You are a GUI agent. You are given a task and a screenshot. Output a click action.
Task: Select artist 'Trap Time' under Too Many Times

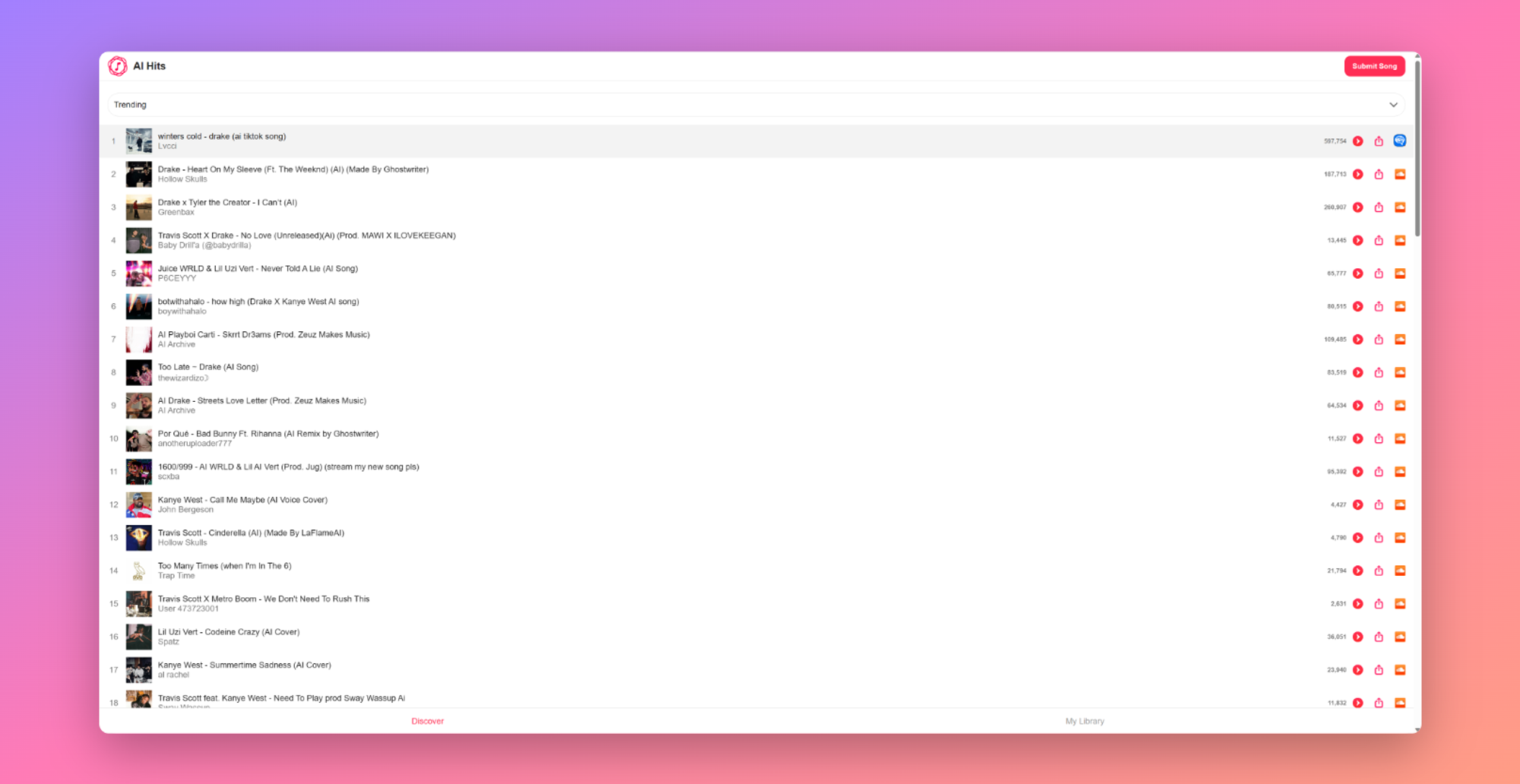(x=176, y=576)
